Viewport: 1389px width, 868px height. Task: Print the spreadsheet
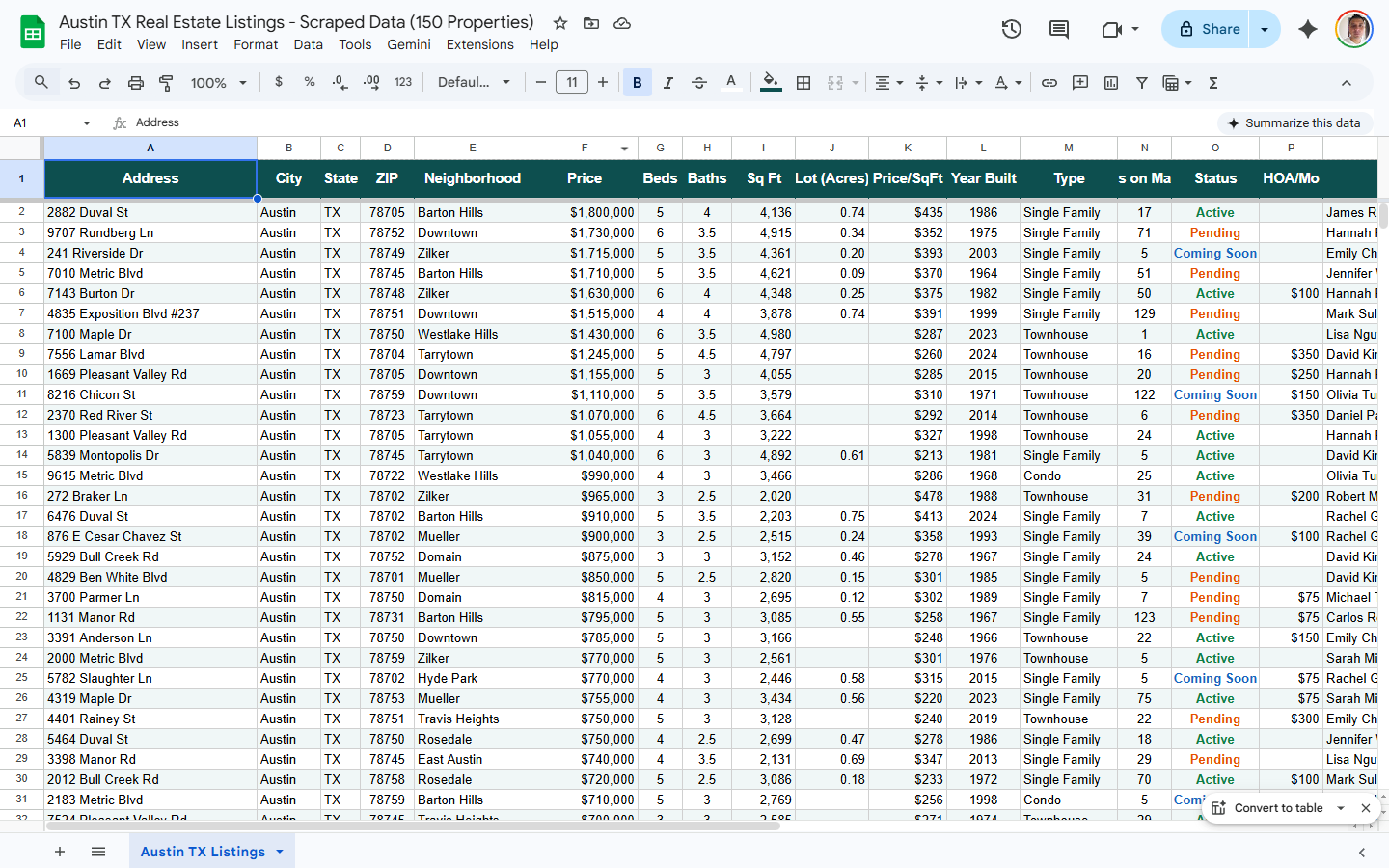click(134, 82)
